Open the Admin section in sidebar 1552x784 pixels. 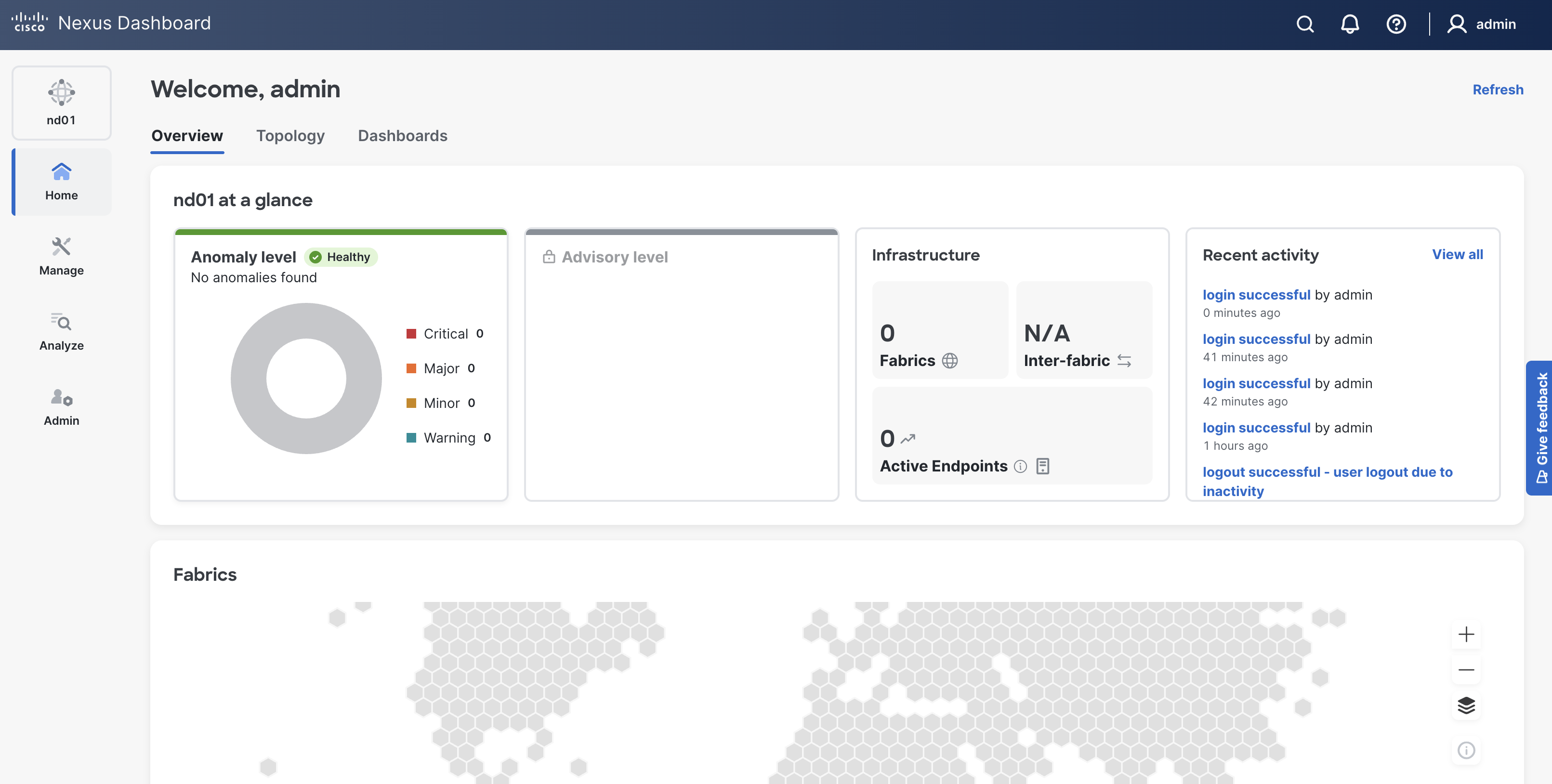pyautogui.click(x=62, y=406)
